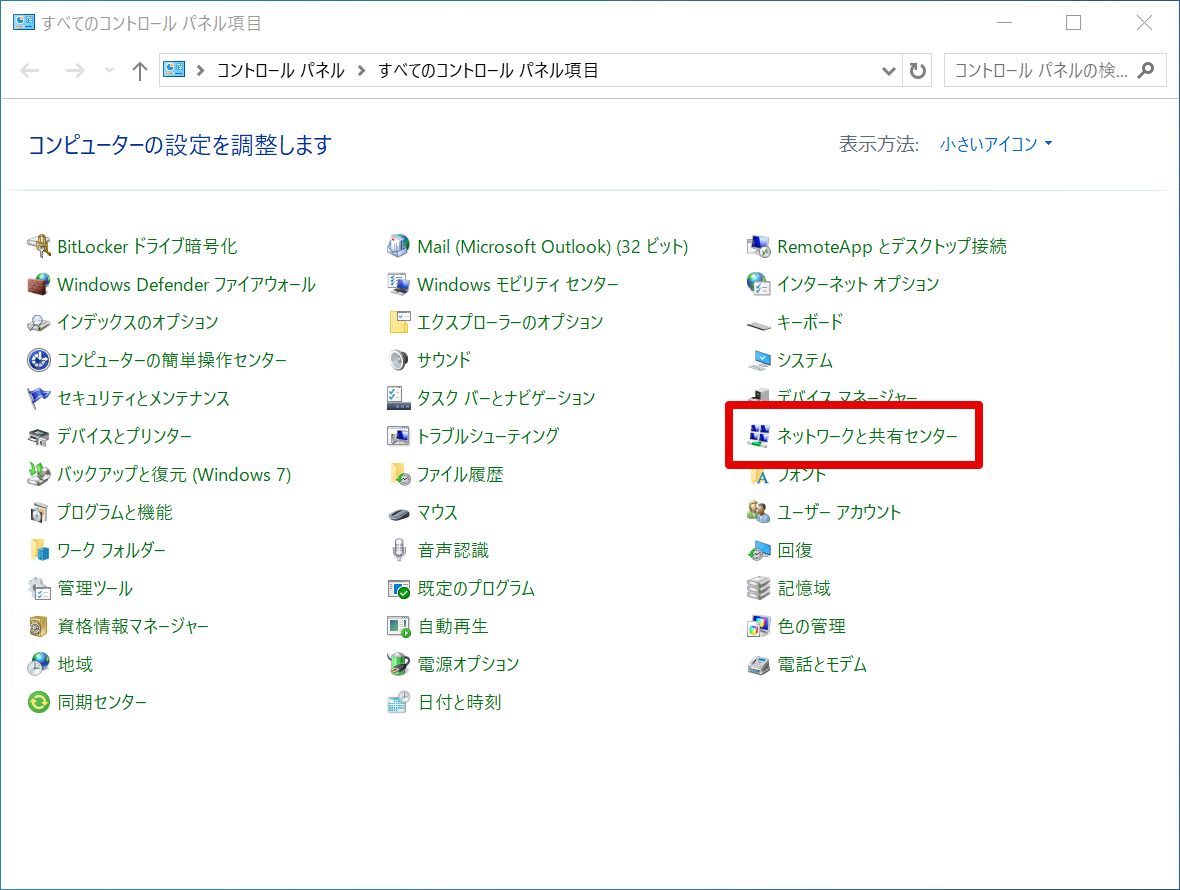Click the 音声認識 microphone icon
This screenshot has height=890, width=1180.
click(x=398, y=550)
